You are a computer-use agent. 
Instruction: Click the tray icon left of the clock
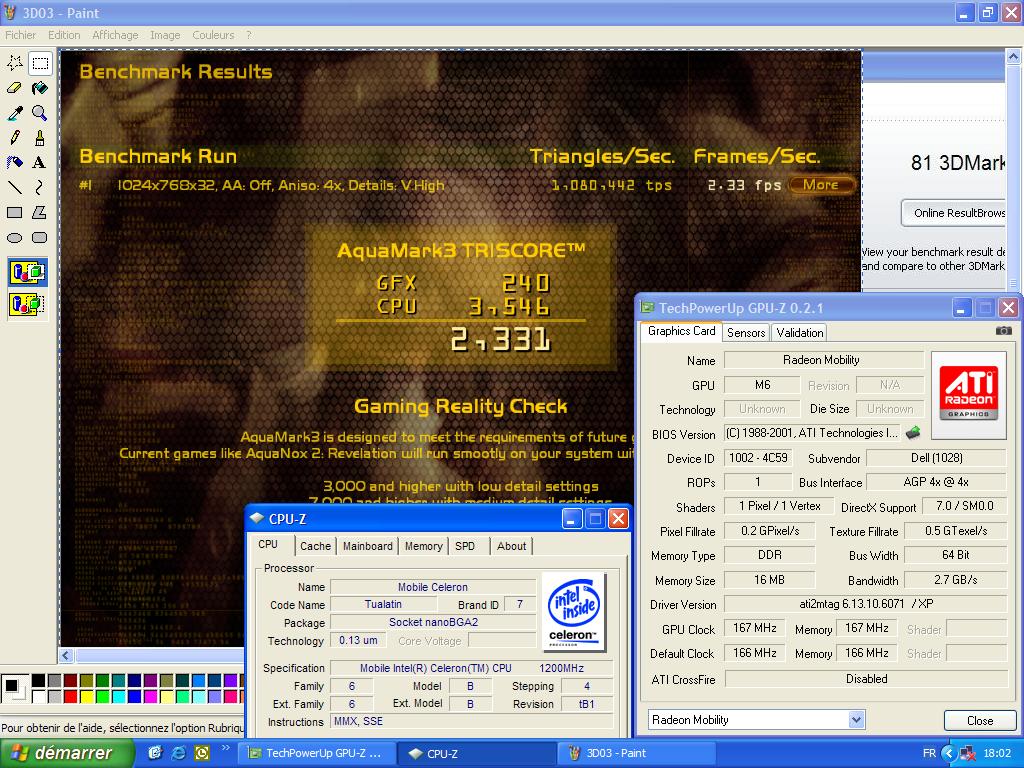point(968,753)
